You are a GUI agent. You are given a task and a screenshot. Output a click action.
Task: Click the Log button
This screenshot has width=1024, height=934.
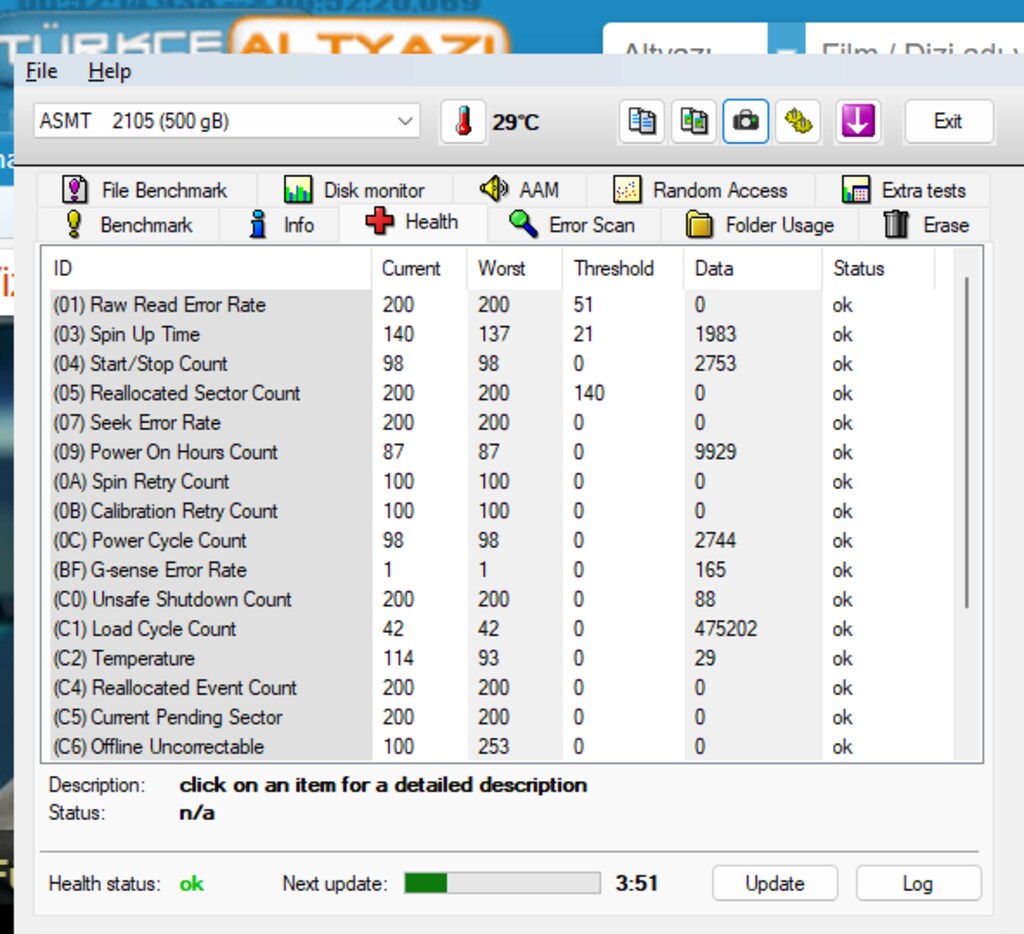[x=918, y=883]
